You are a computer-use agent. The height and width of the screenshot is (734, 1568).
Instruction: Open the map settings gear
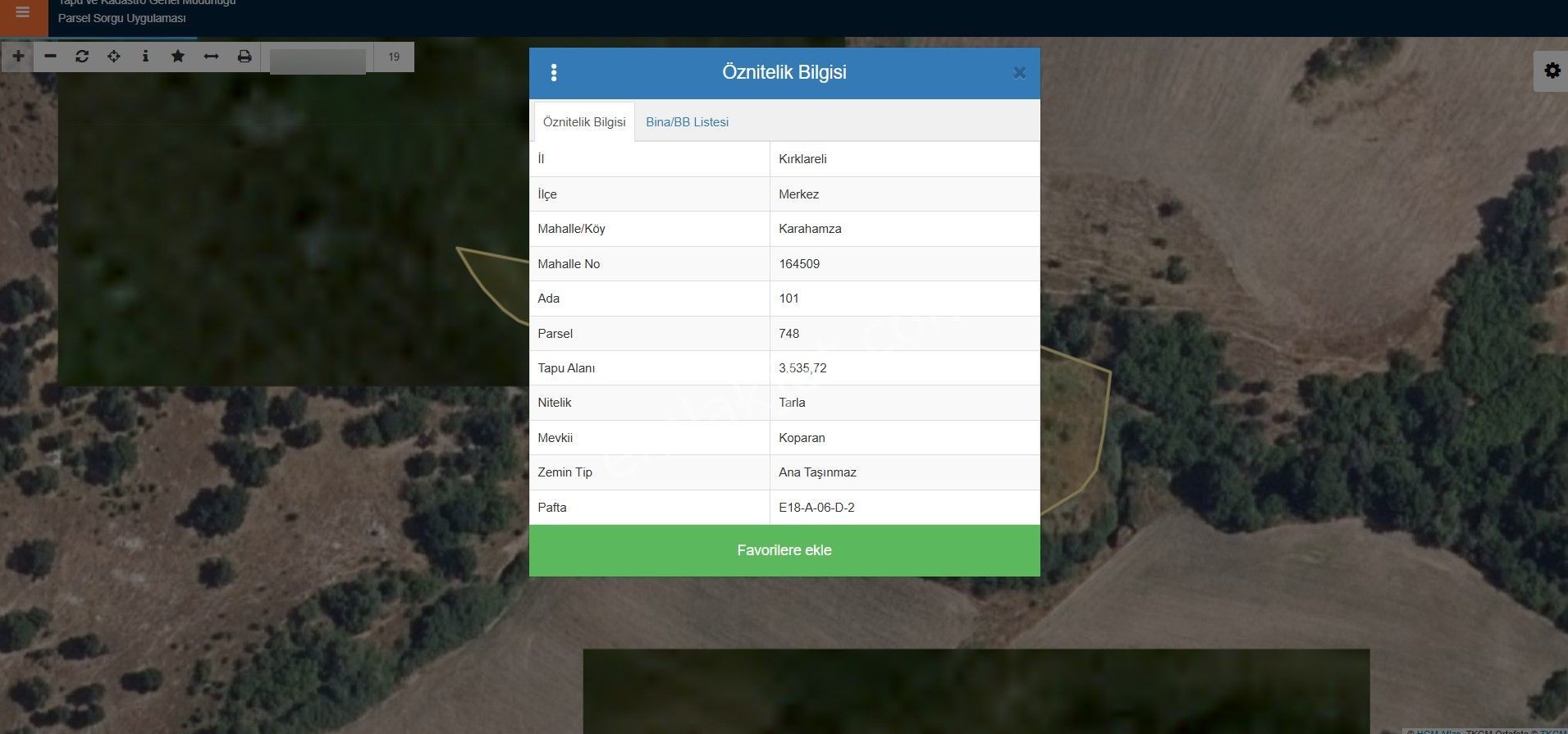(1552, 71)
